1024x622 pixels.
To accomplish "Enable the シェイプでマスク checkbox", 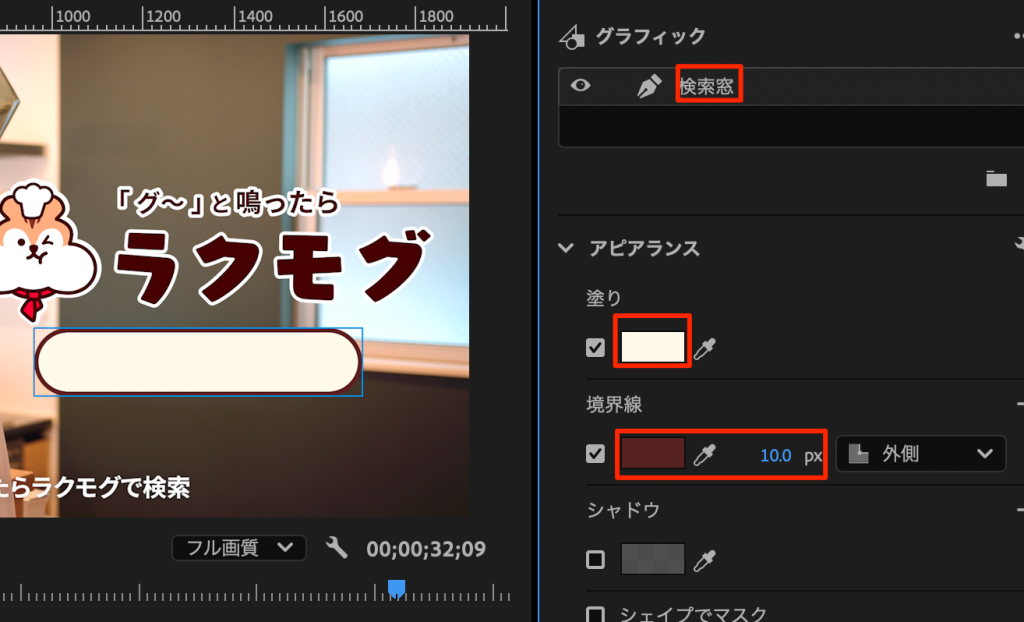I will click(x=596, y=615).
